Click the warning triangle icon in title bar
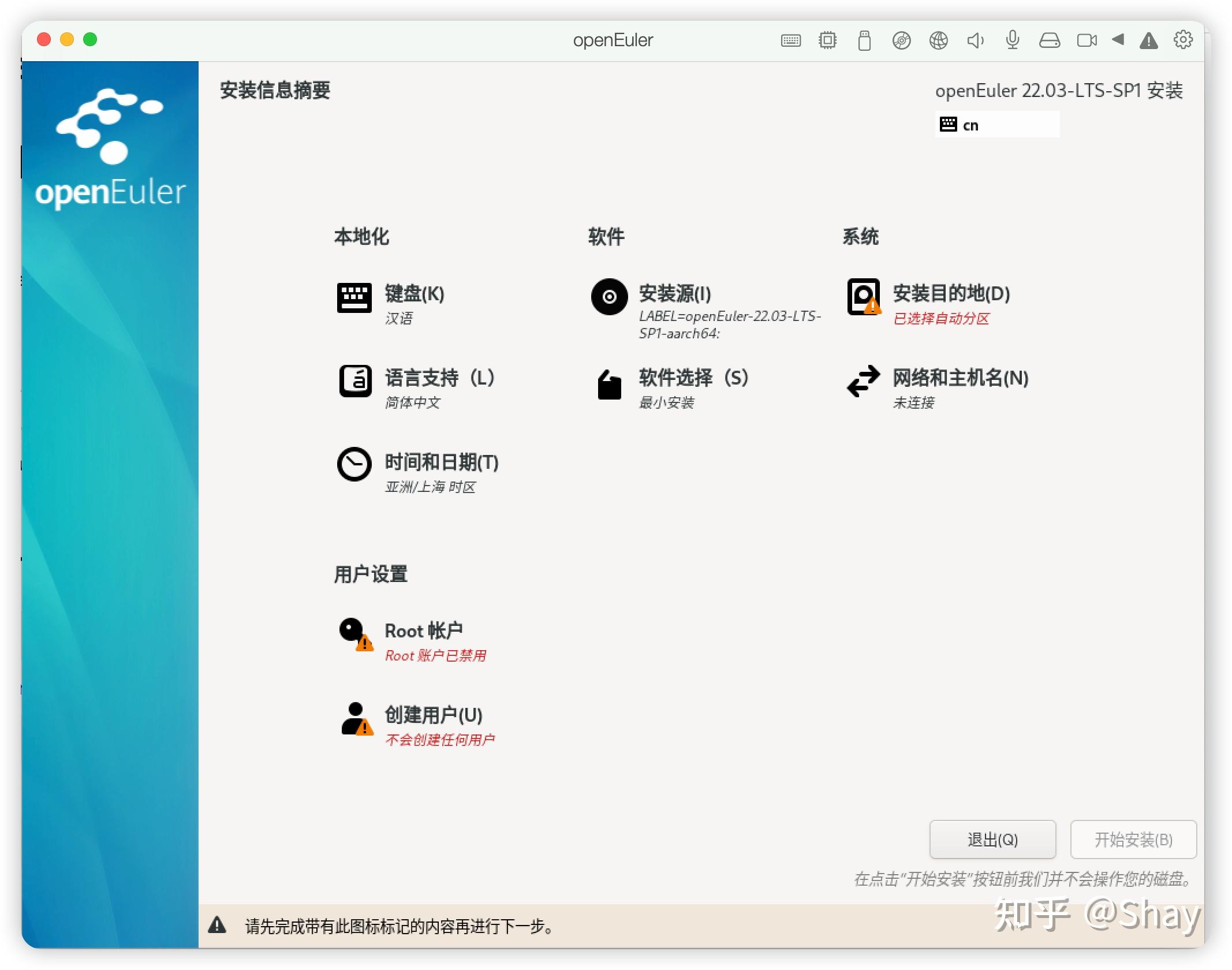Viewport: 1232px width, 970px height. click(1148, 39)
